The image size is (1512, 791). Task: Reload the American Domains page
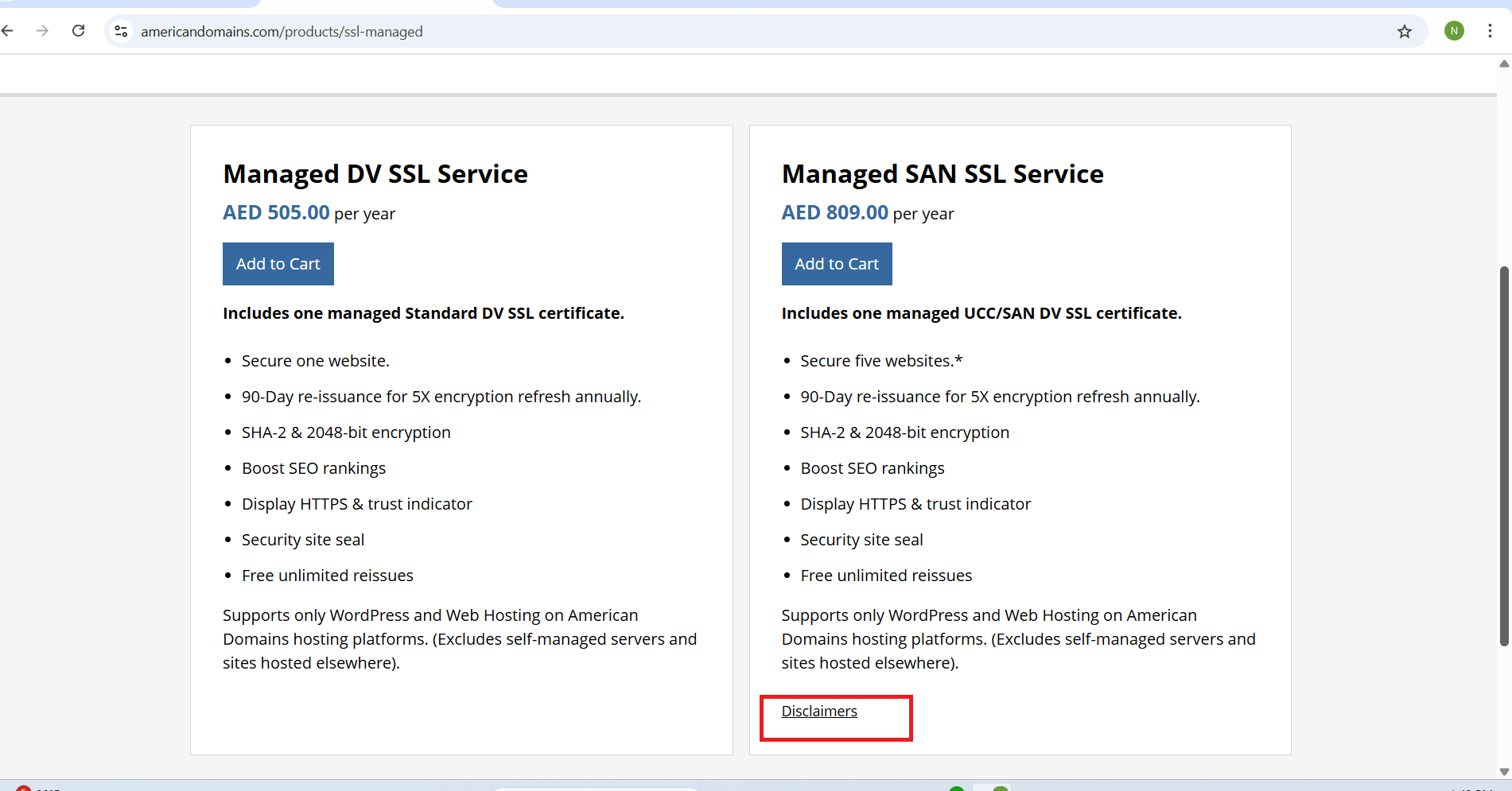click(78, 31)
